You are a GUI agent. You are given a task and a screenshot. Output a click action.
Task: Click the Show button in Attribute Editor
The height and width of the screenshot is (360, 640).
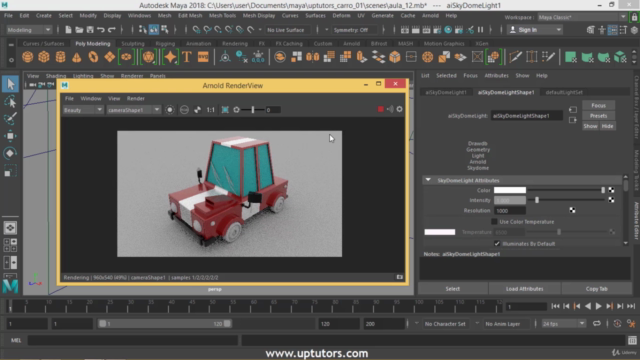(590, 126)
